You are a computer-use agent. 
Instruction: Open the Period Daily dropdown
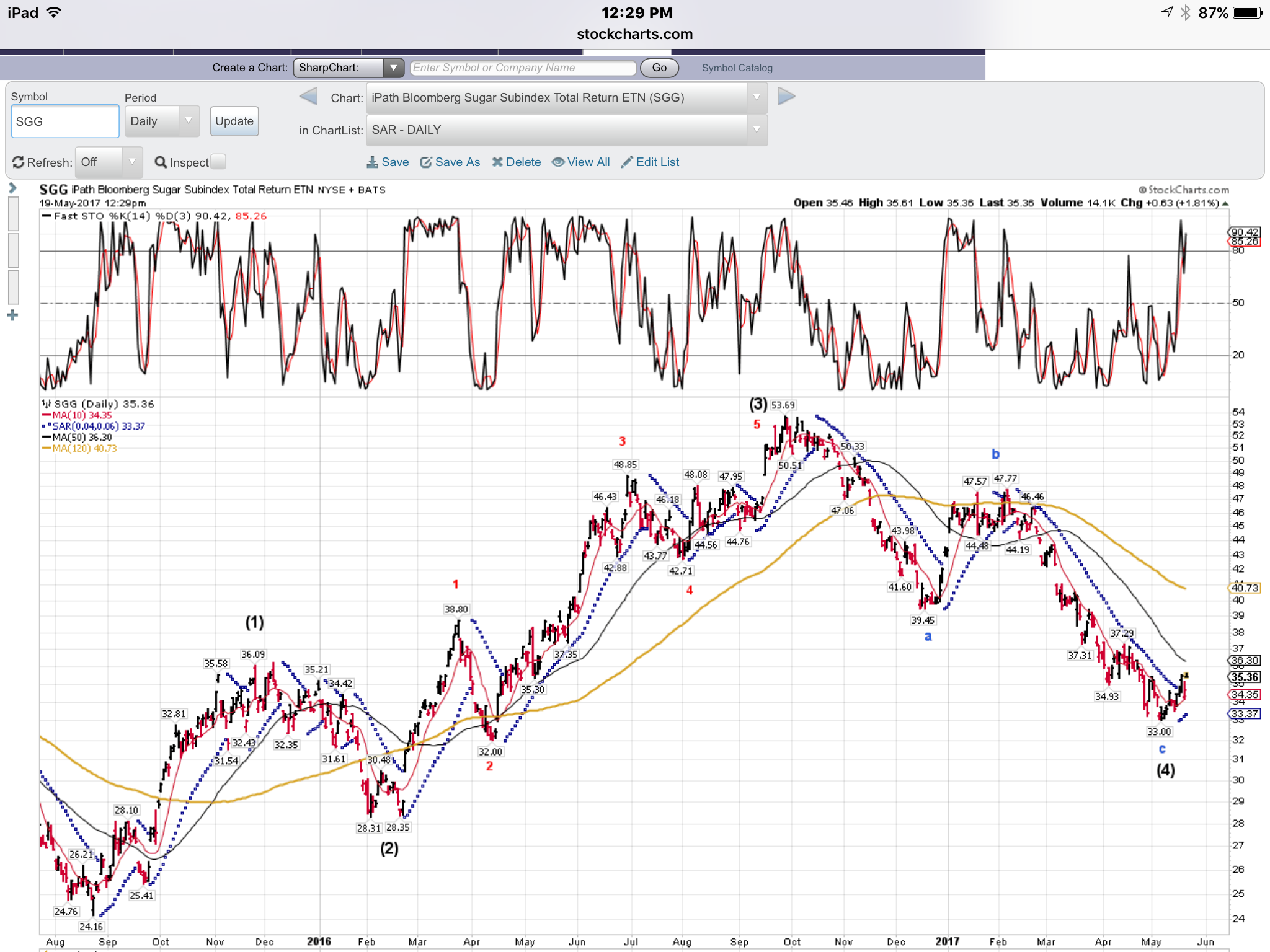click(x=162, y=121)
